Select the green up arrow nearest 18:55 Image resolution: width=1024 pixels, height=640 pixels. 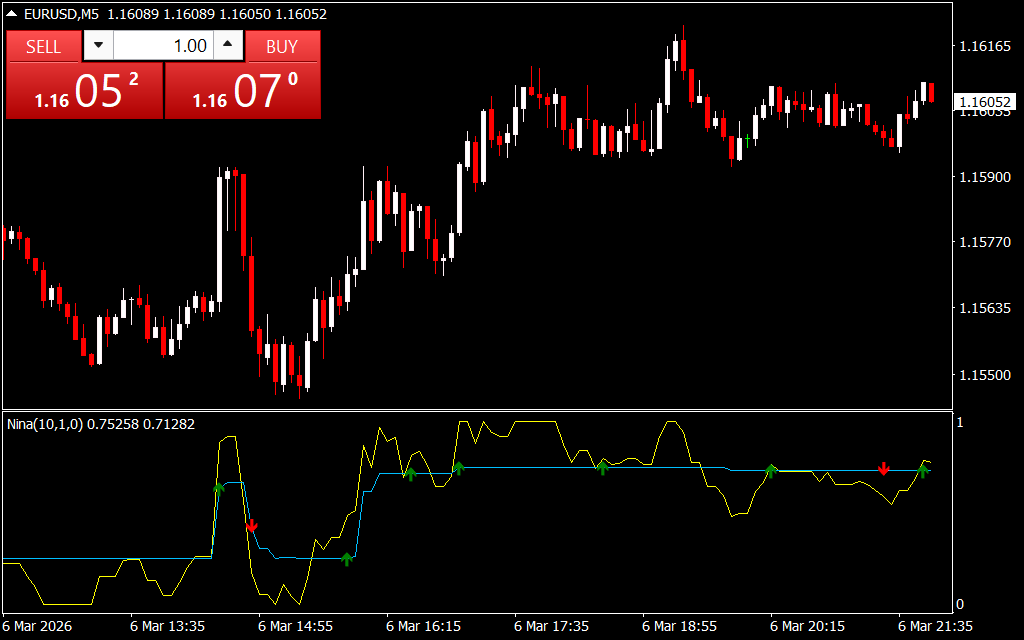click(602, 466)
